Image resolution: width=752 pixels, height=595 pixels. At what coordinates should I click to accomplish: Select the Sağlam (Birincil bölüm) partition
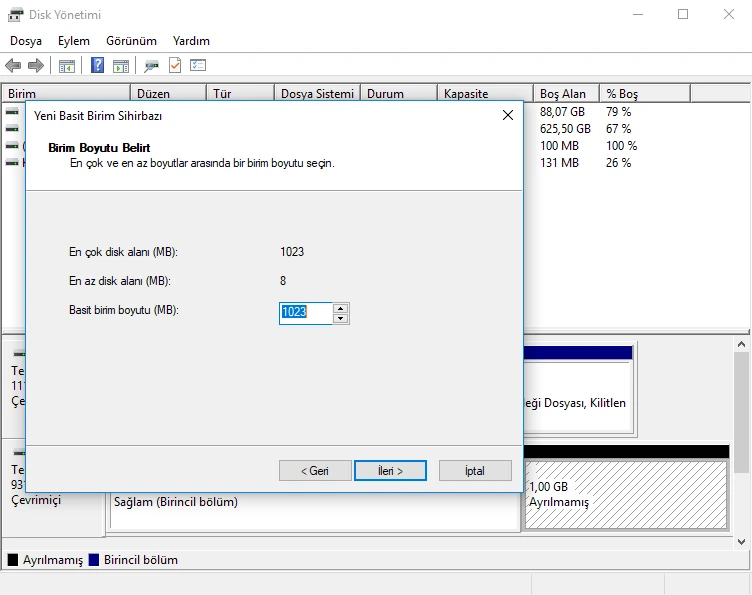(315, 511)
